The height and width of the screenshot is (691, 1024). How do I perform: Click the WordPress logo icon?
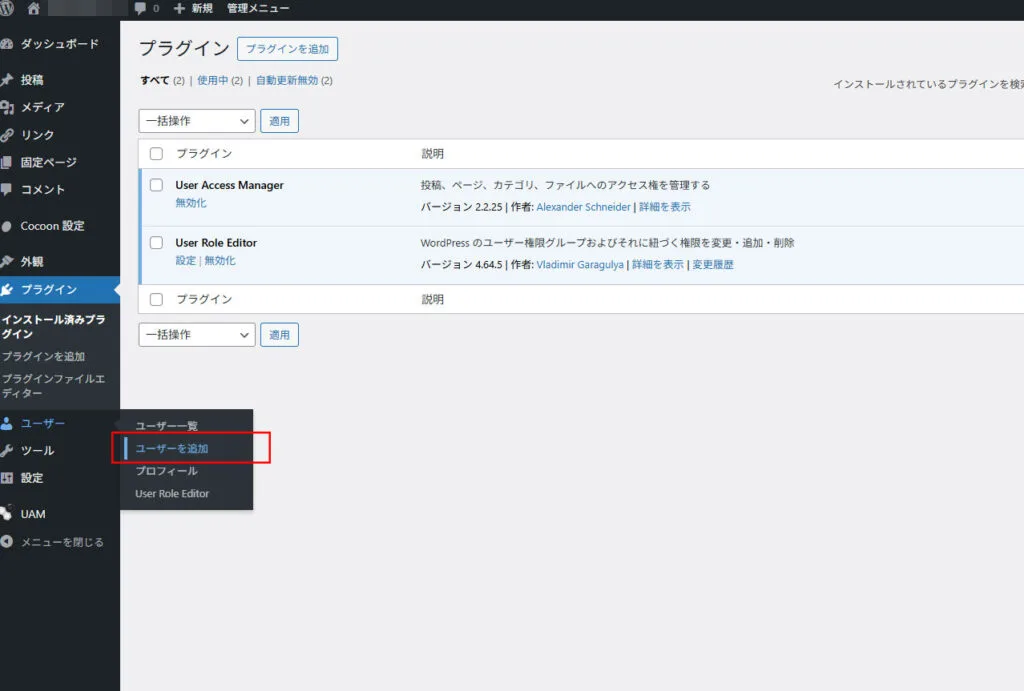click(x=9, y=9)
